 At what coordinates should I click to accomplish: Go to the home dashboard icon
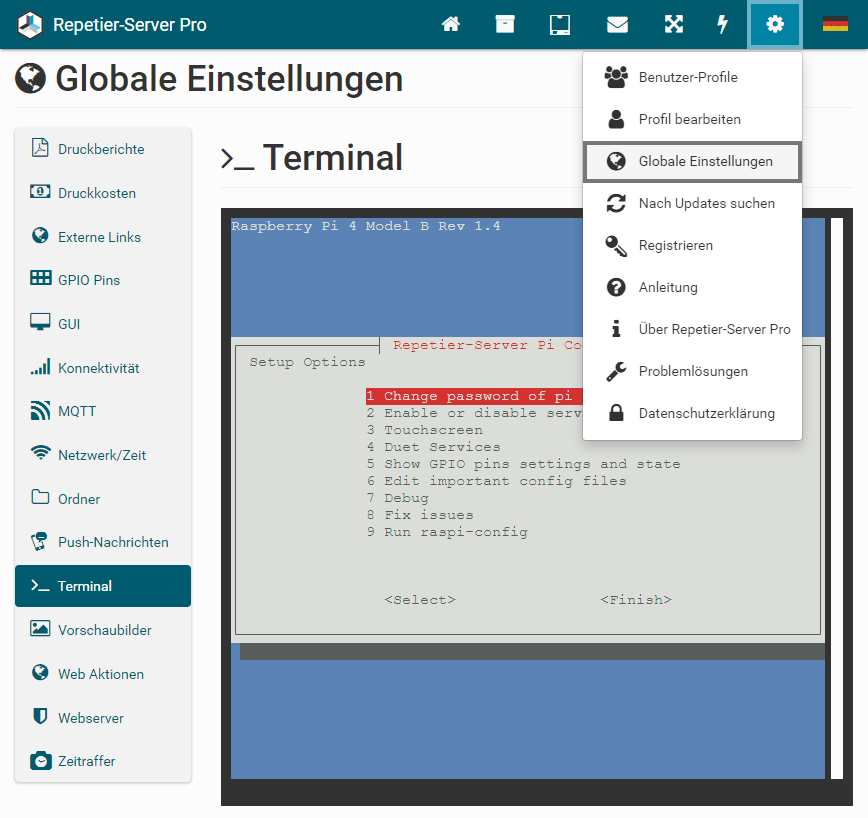pos(451,24)
